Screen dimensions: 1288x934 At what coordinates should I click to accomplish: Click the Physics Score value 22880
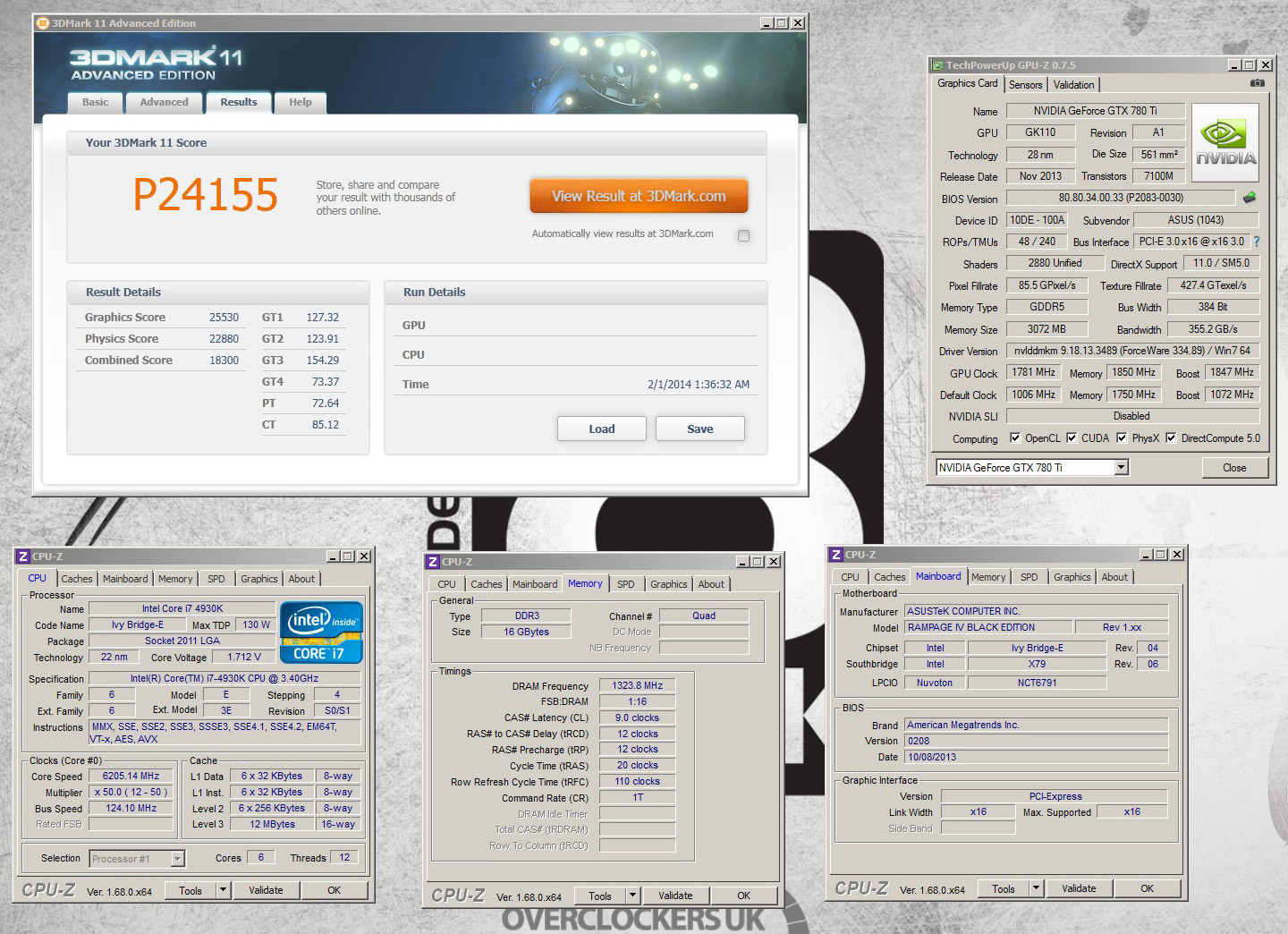coord(224,339)
